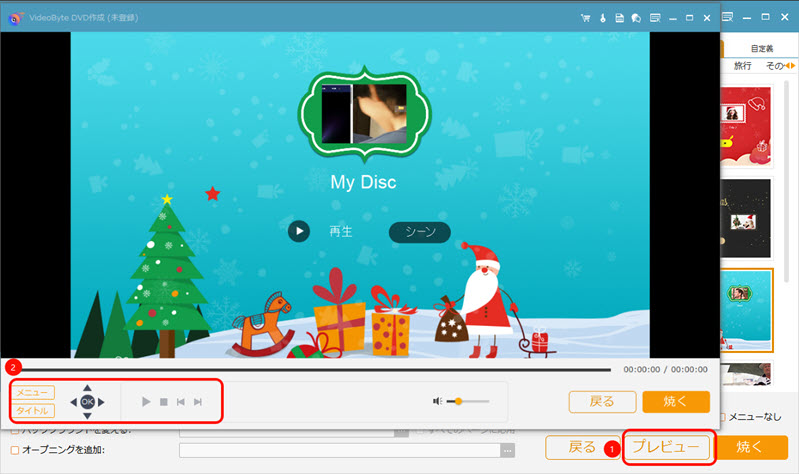This screenshot has height=474, width=799.
Task: Skip to the next chapter control
Action: [x=198, y=402]
